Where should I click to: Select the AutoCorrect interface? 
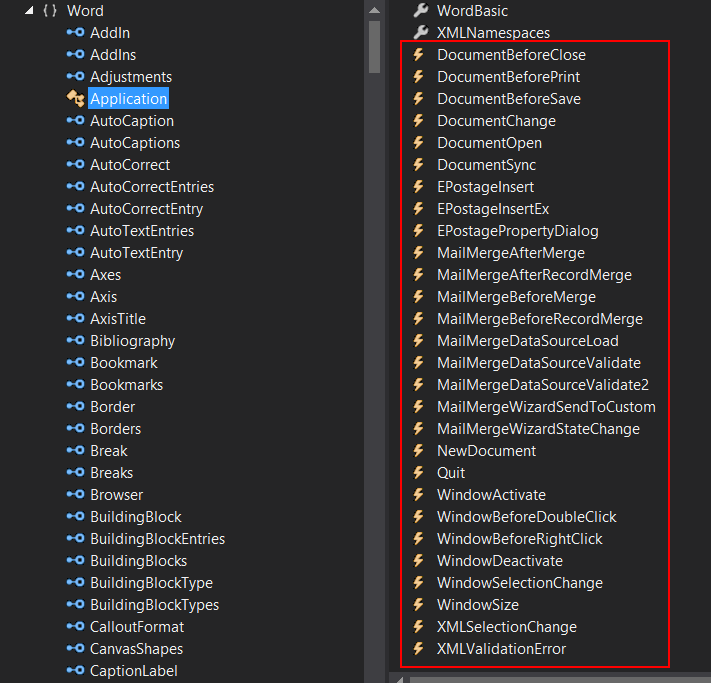click(130, 165)
